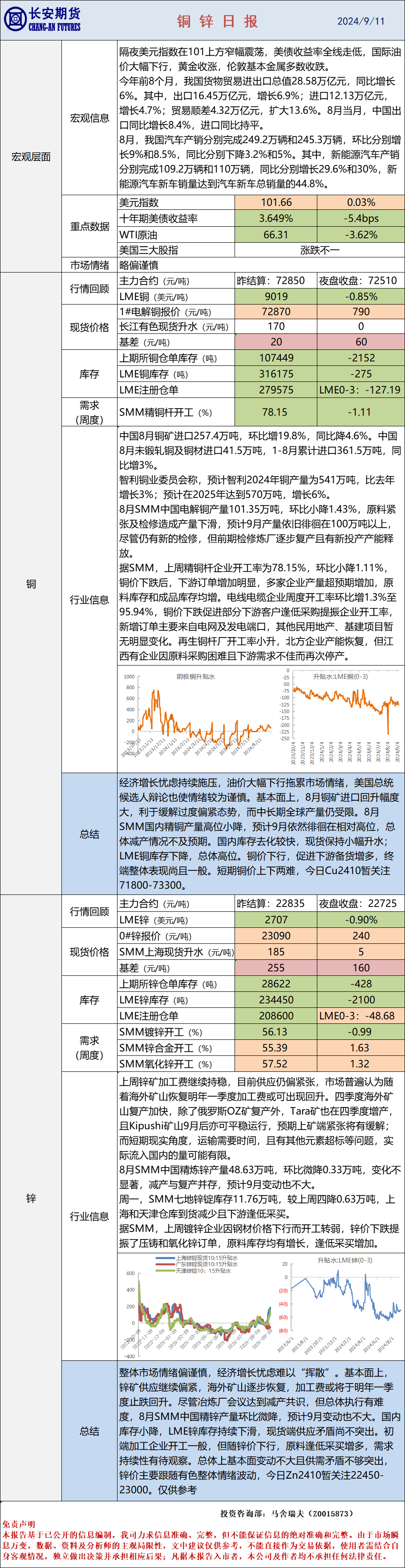The width and height of the screenshot is (405, 1568).
Task: Click the change value 0.03%
Action: tap(360, 203)
